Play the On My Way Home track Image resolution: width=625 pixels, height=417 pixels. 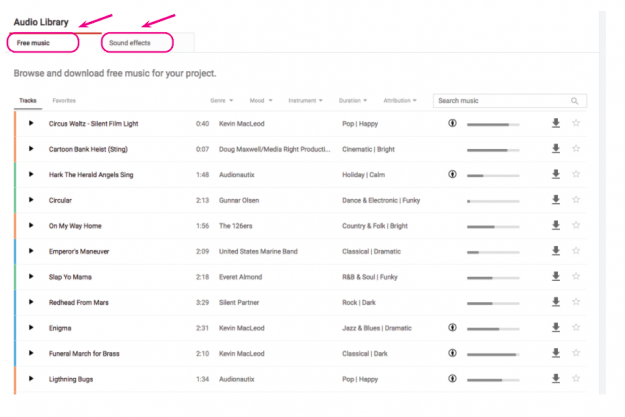31,225
